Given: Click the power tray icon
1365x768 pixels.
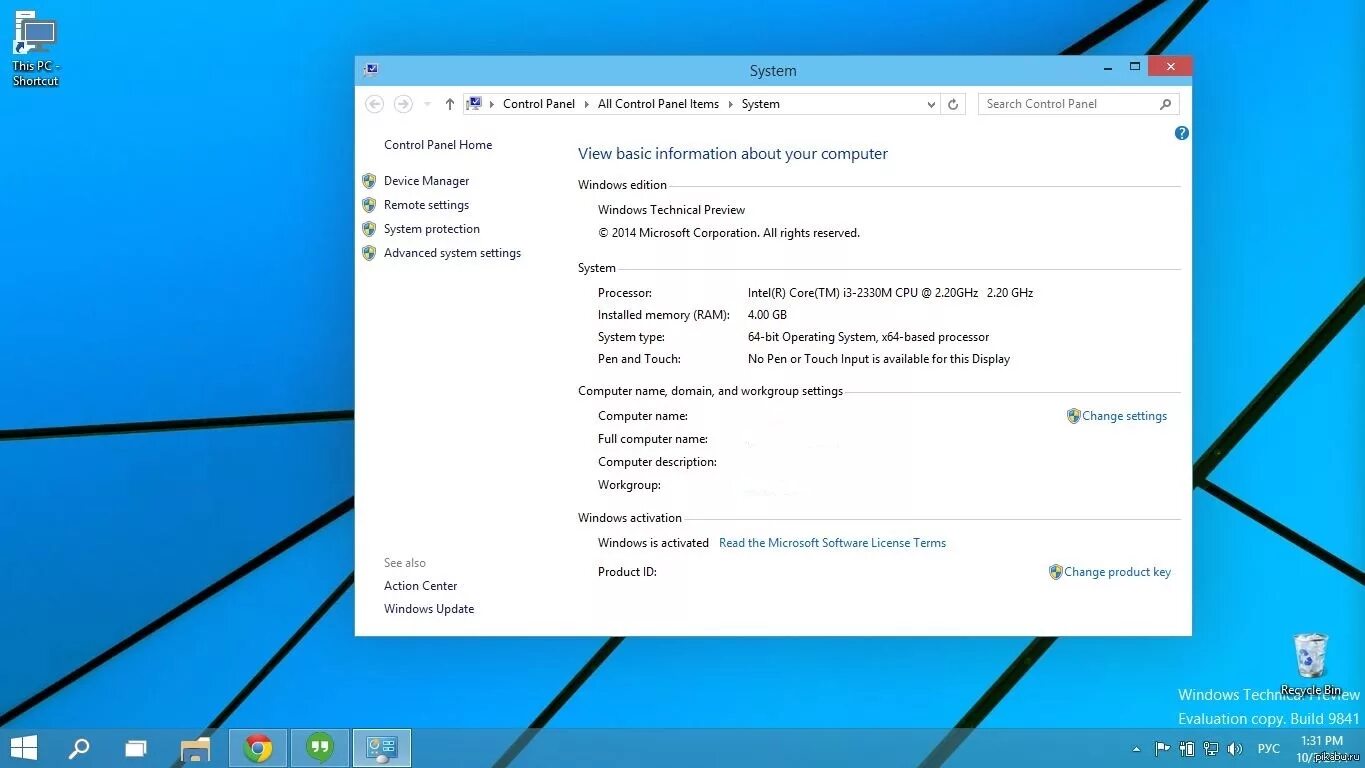Looking at the screenshot, I should (x=1187, y=748).
